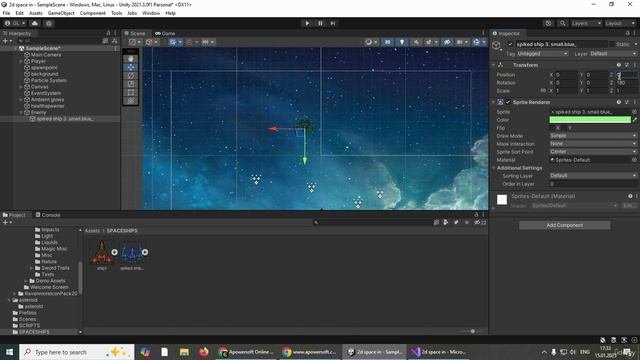Click the Position X input field
The width and height of the screenshot is (640, 360).
pyautogui.click(x=566, y=75)
